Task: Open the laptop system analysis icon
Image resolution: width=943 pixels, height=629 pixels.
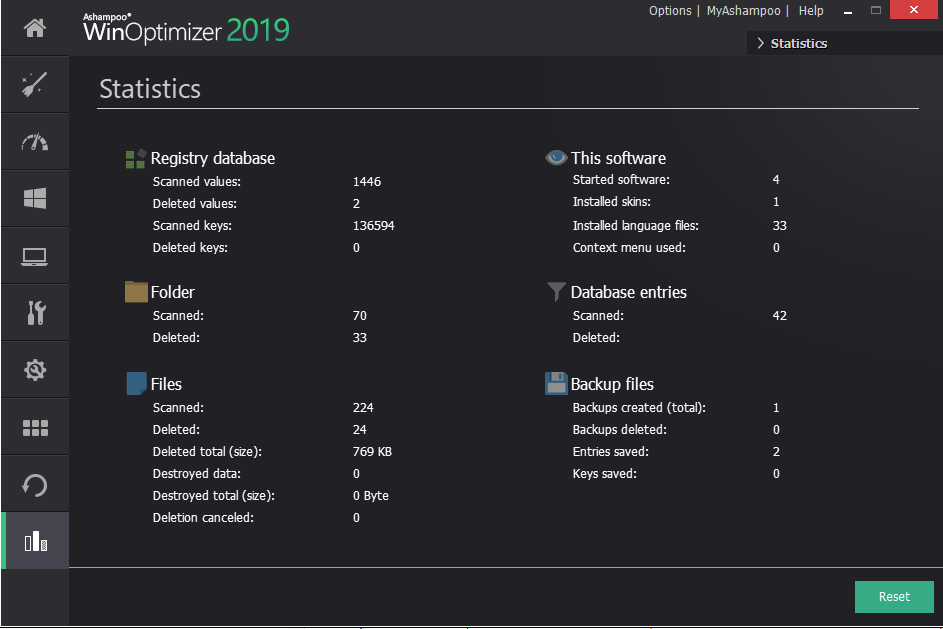Action: 35,257
